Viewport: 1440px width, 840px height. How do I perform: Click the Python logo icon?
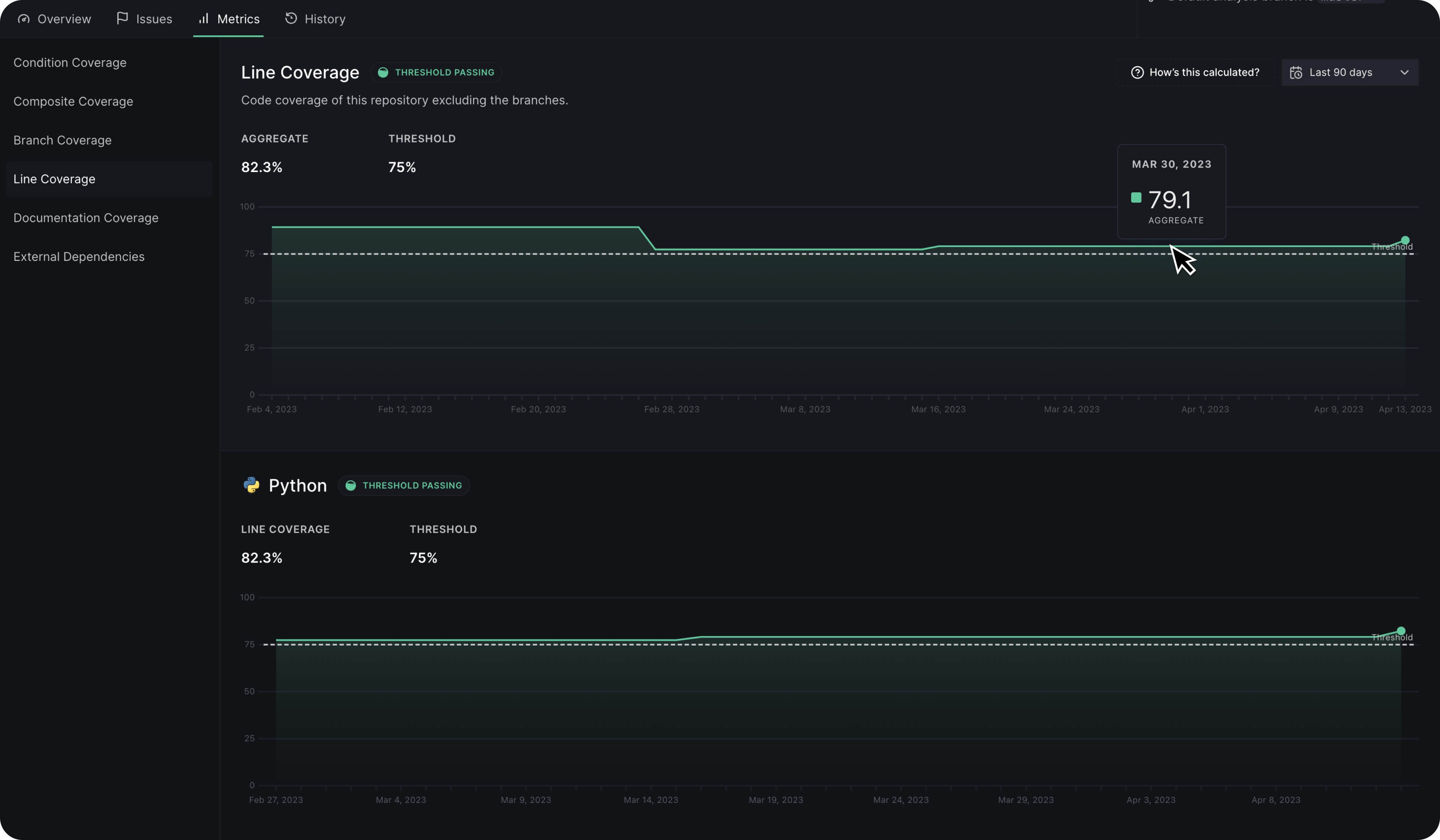tap(251, 485)
